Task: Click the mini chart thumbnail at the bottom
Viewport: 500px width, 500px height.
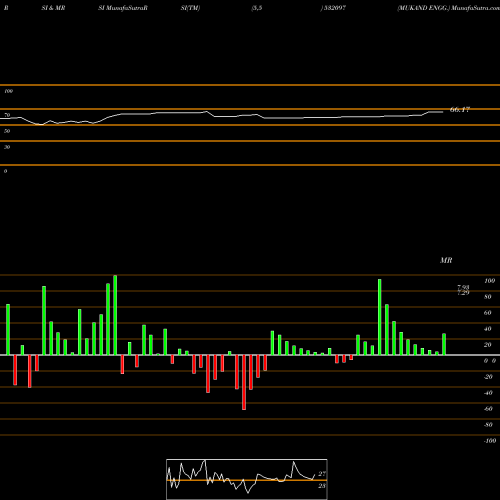Action: coord(247,479)
